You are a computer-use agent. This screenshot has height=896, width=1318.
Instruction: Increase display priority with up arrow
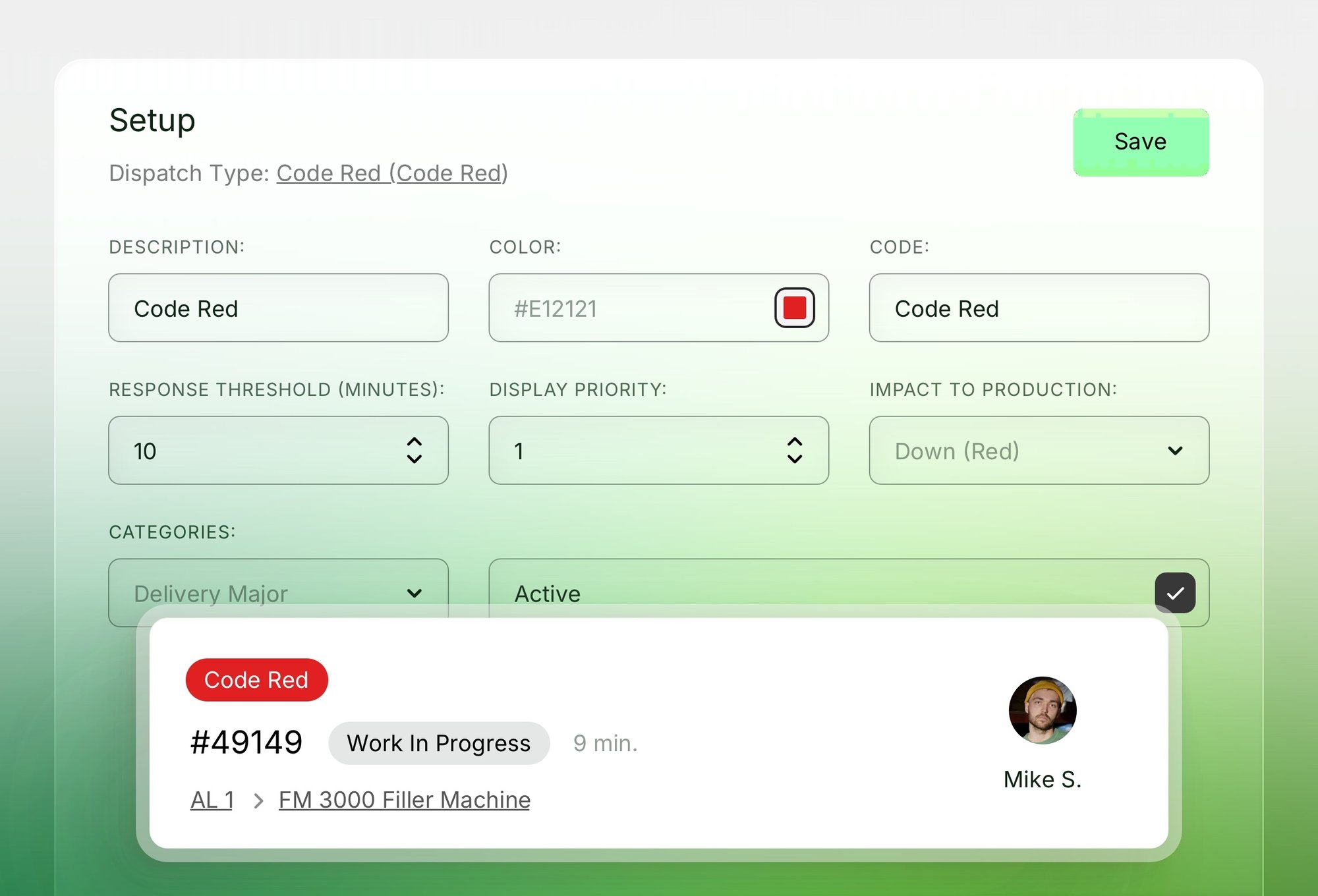pyautogui.click(x=795, y=442)
